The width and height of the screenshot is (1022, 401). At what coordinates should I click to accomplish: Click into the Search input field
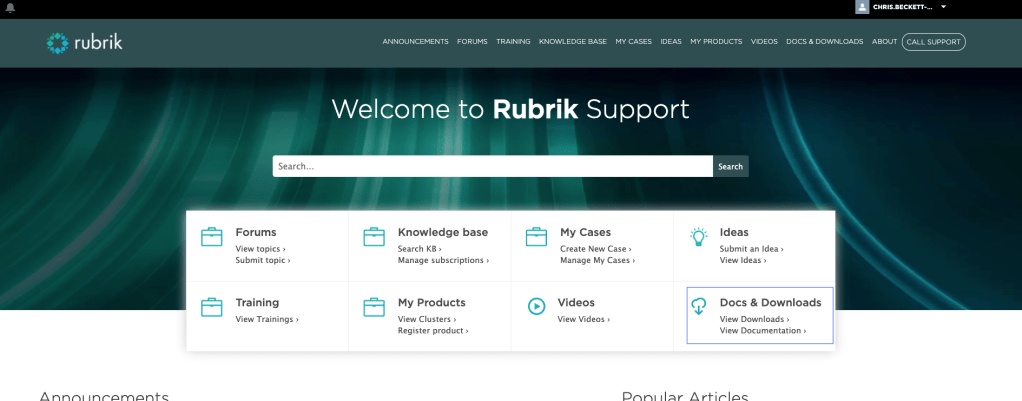pos(492,166)
